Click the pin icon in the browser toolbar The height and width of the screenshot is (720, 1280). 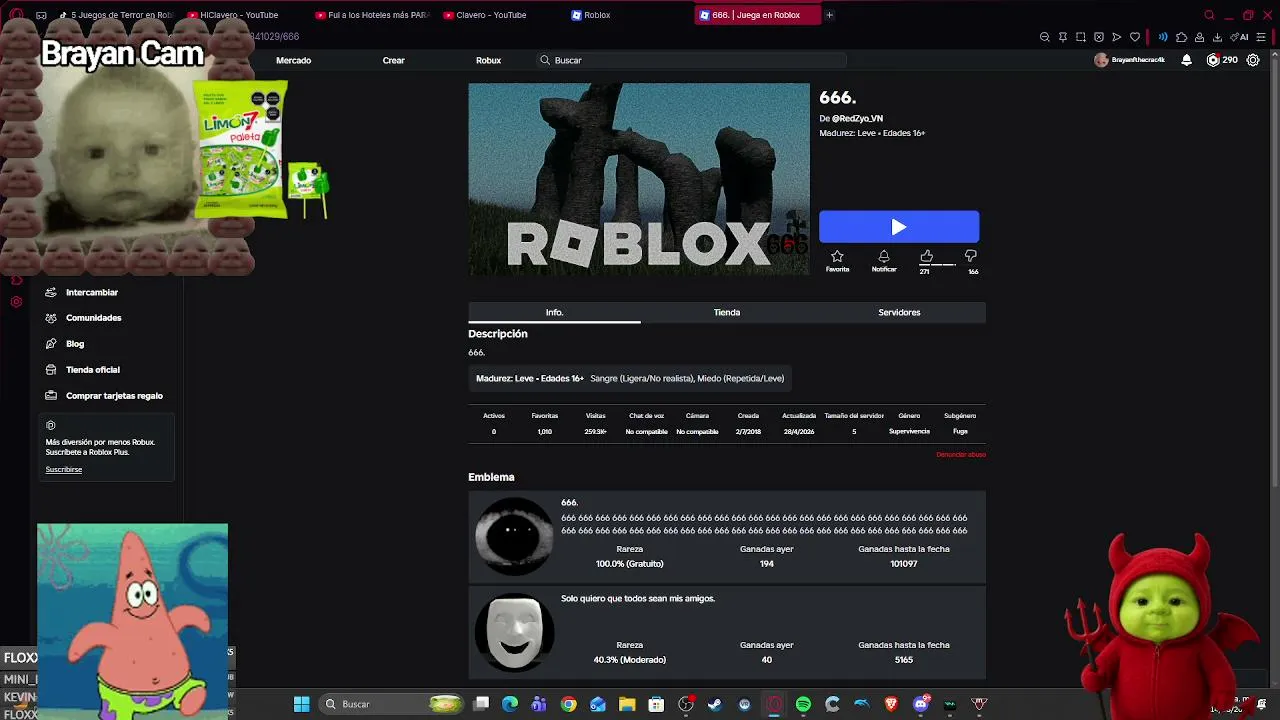tap(1063, 37)
